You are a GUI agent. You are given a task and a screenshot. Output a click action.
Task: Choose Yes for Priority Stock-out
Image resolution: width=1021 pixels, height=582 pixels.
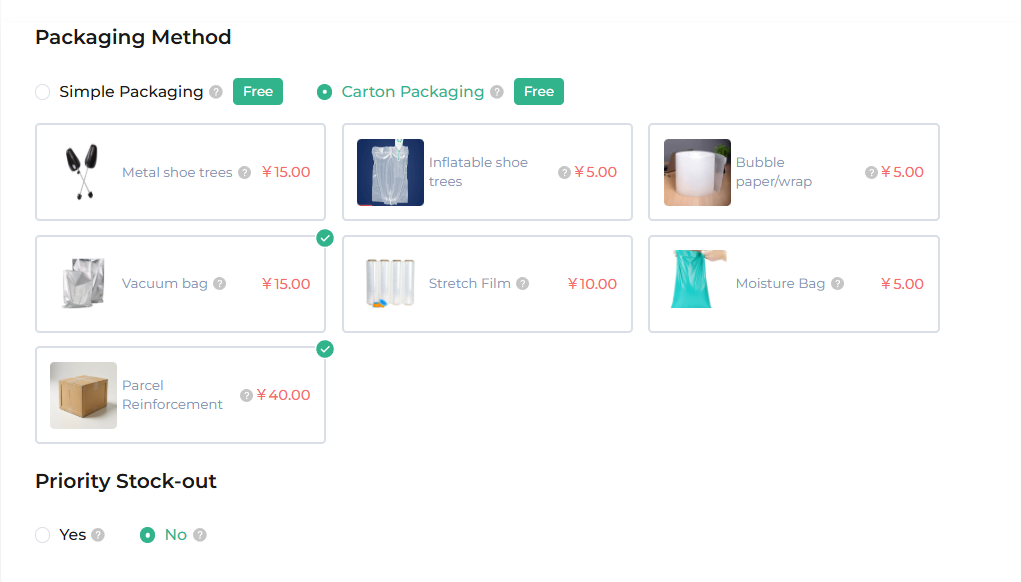pos(43,535)
